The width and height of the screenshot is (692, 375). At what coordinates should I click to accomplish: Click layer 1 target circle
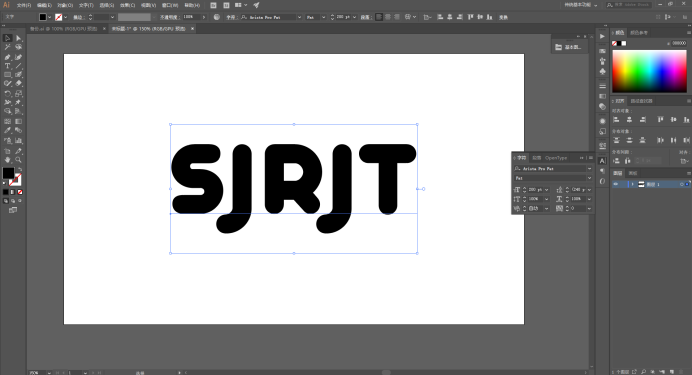[x=681, y=184]
